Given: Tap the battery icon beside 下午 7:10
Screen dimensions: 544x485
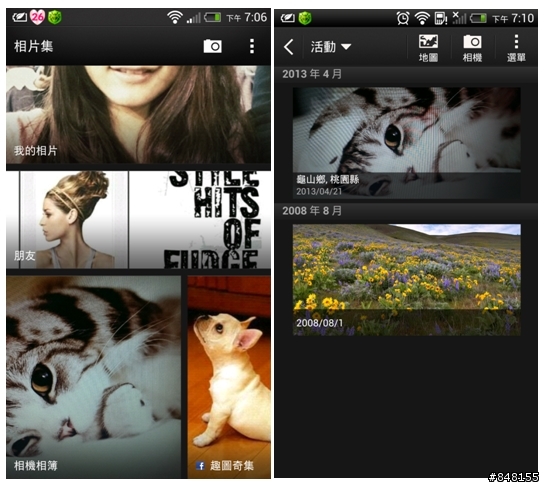Looking at the screenshot, I should point(478,18).
